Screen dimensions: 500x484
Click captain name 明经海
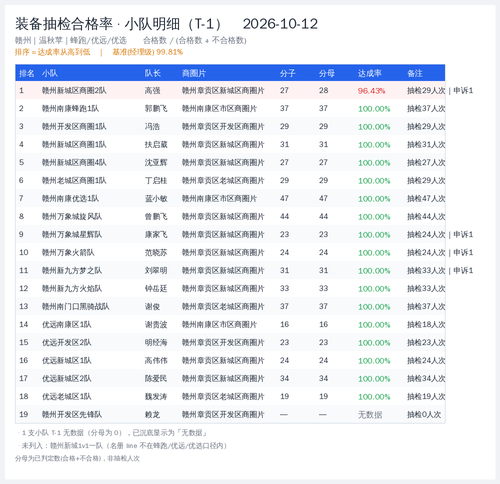(156, 343)
